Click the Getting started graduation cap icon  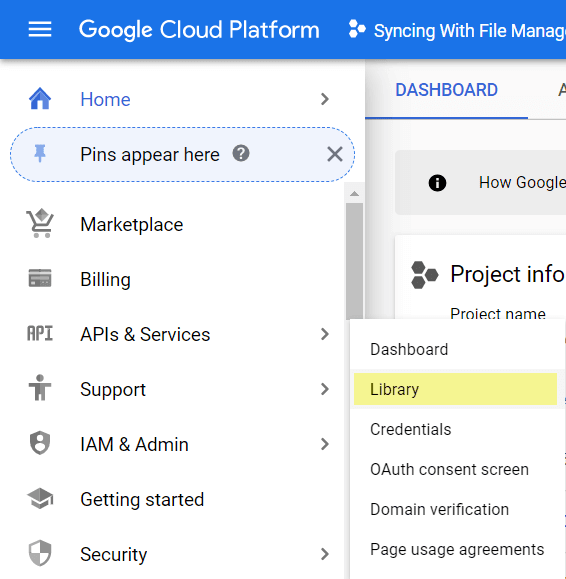[x=40, y=499]
